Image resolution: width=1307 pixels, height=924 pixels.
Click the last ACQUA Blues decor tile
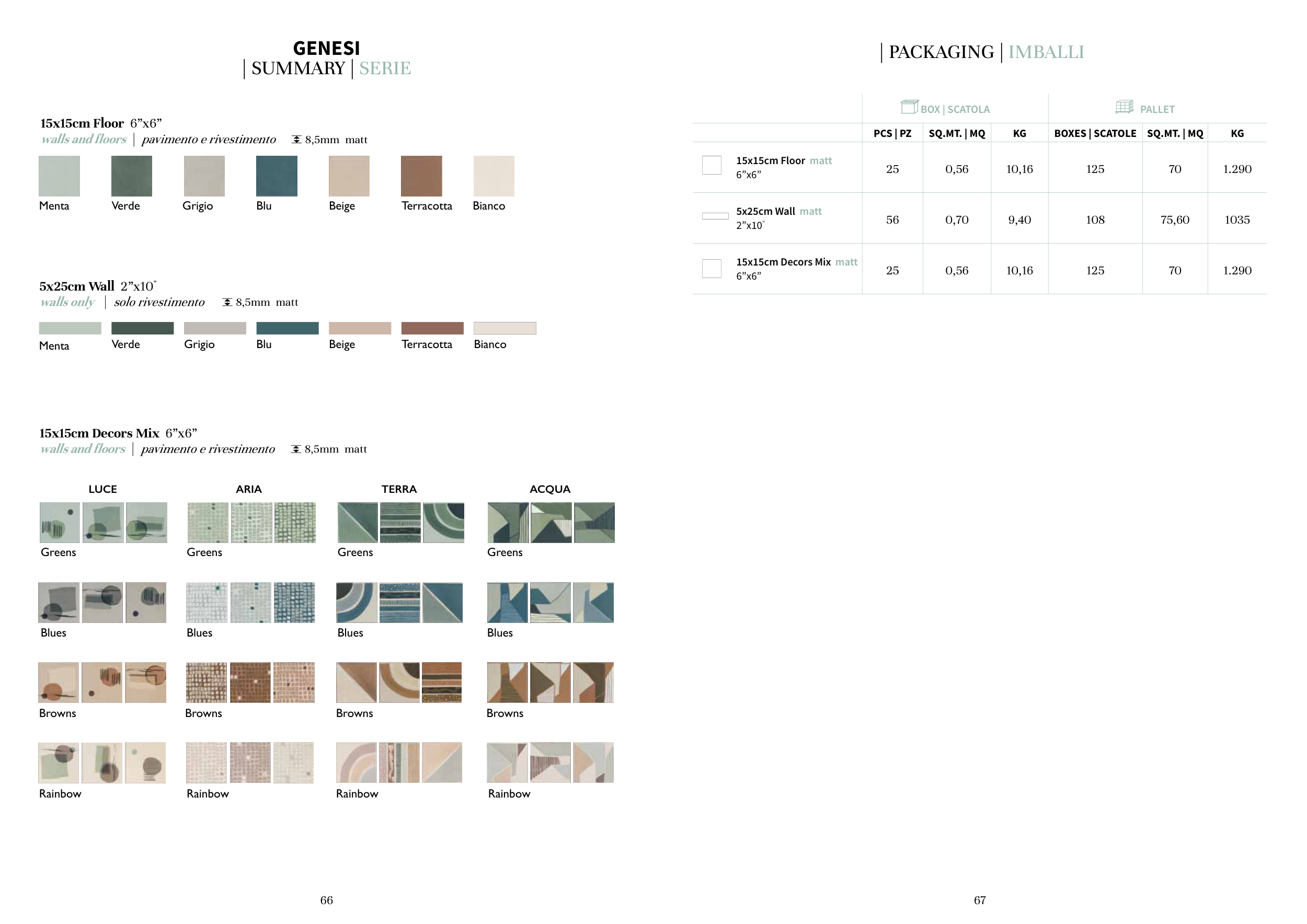click(x=593, y=603)
